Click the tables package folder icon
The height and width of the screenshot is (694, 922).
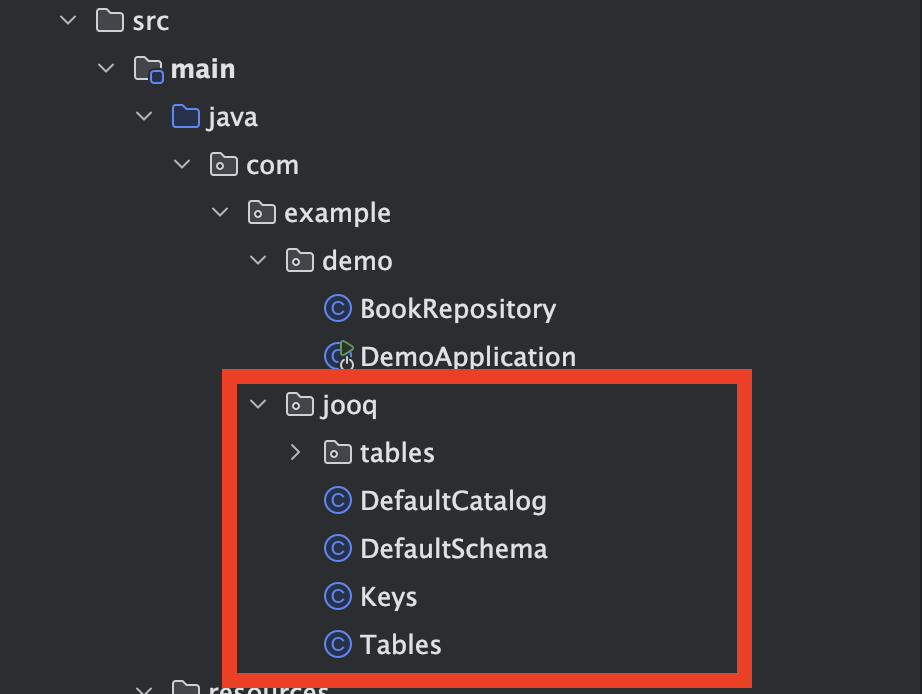(338, 452)
